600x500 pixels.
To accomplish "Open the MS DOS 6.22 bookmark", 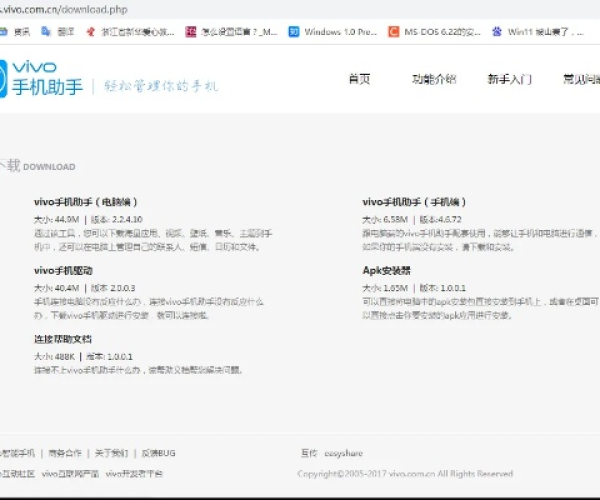I will [434, 32].
